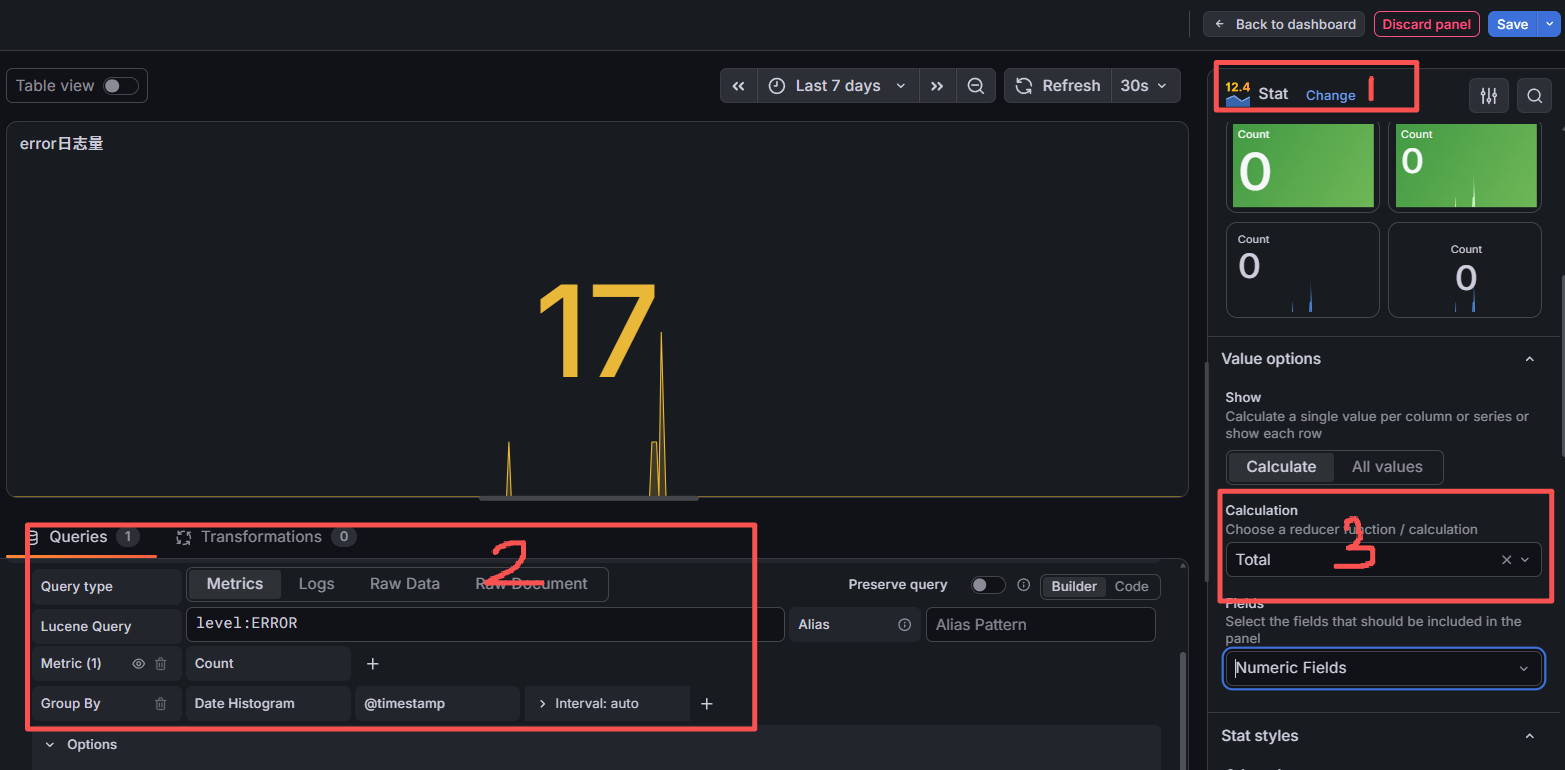This screenshot has height=770, width=1565.
Task: Open the Save button dropdown arrow
Action: 1550,24
